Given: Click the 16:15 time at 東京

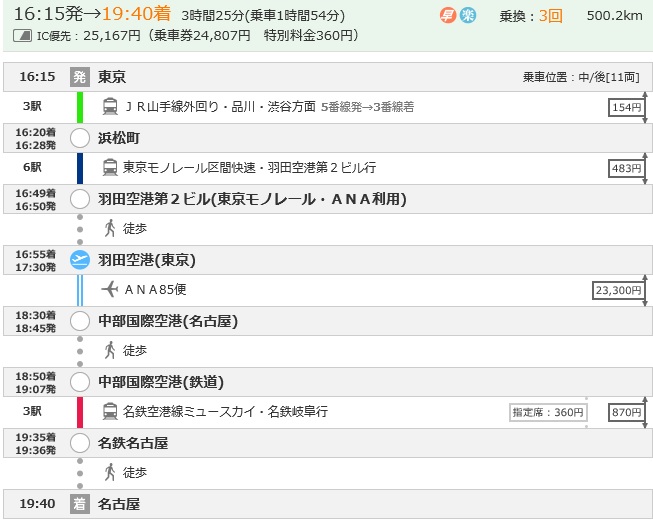Looking at the screenshot, I should coord(37,77).
